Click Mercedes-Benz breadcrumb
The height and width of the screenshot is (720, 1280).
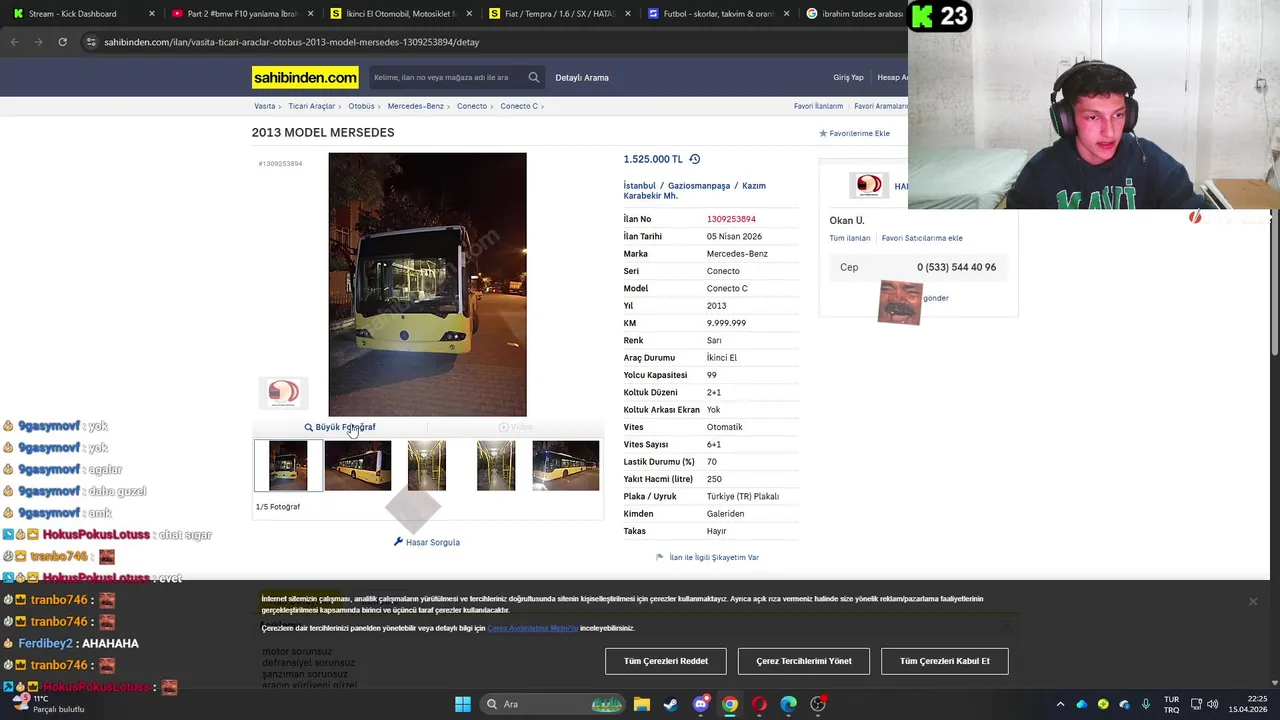point(416,106)
